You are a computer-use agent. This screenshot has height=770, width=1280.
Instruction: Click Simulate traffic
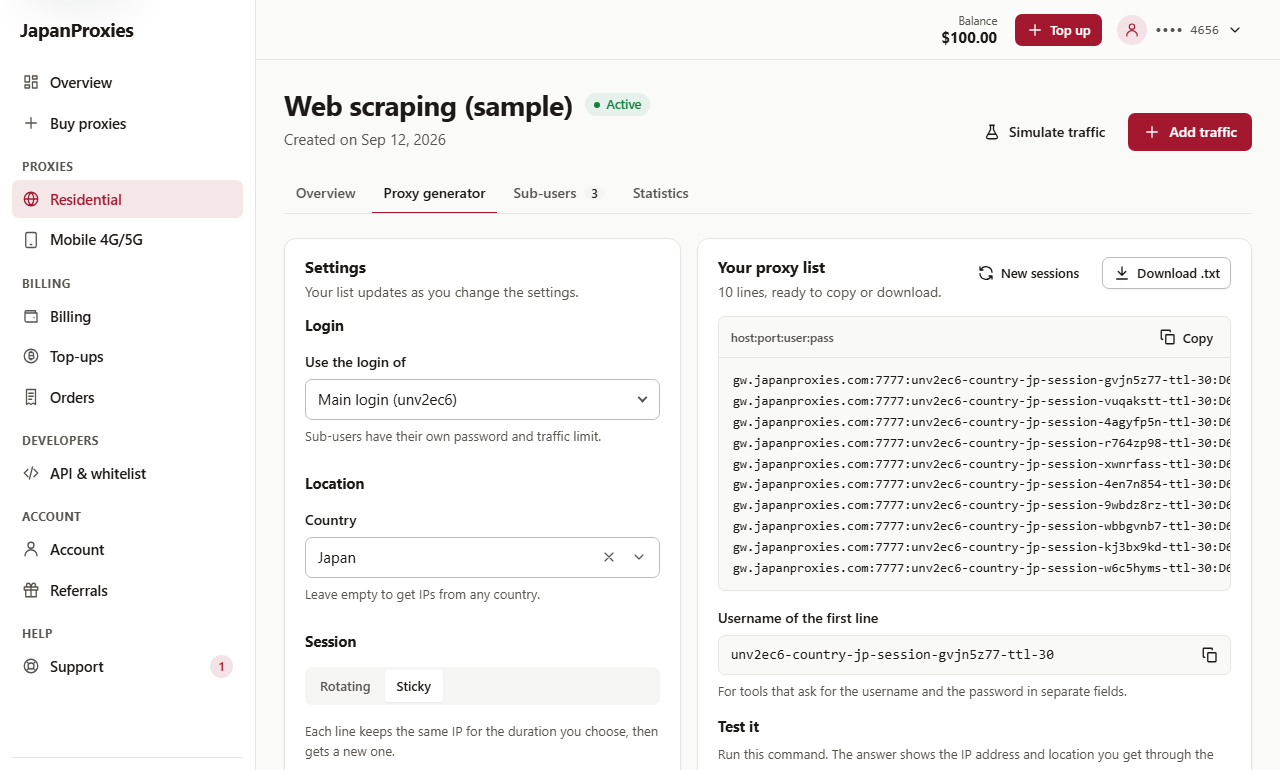[x=1045, y=132]
